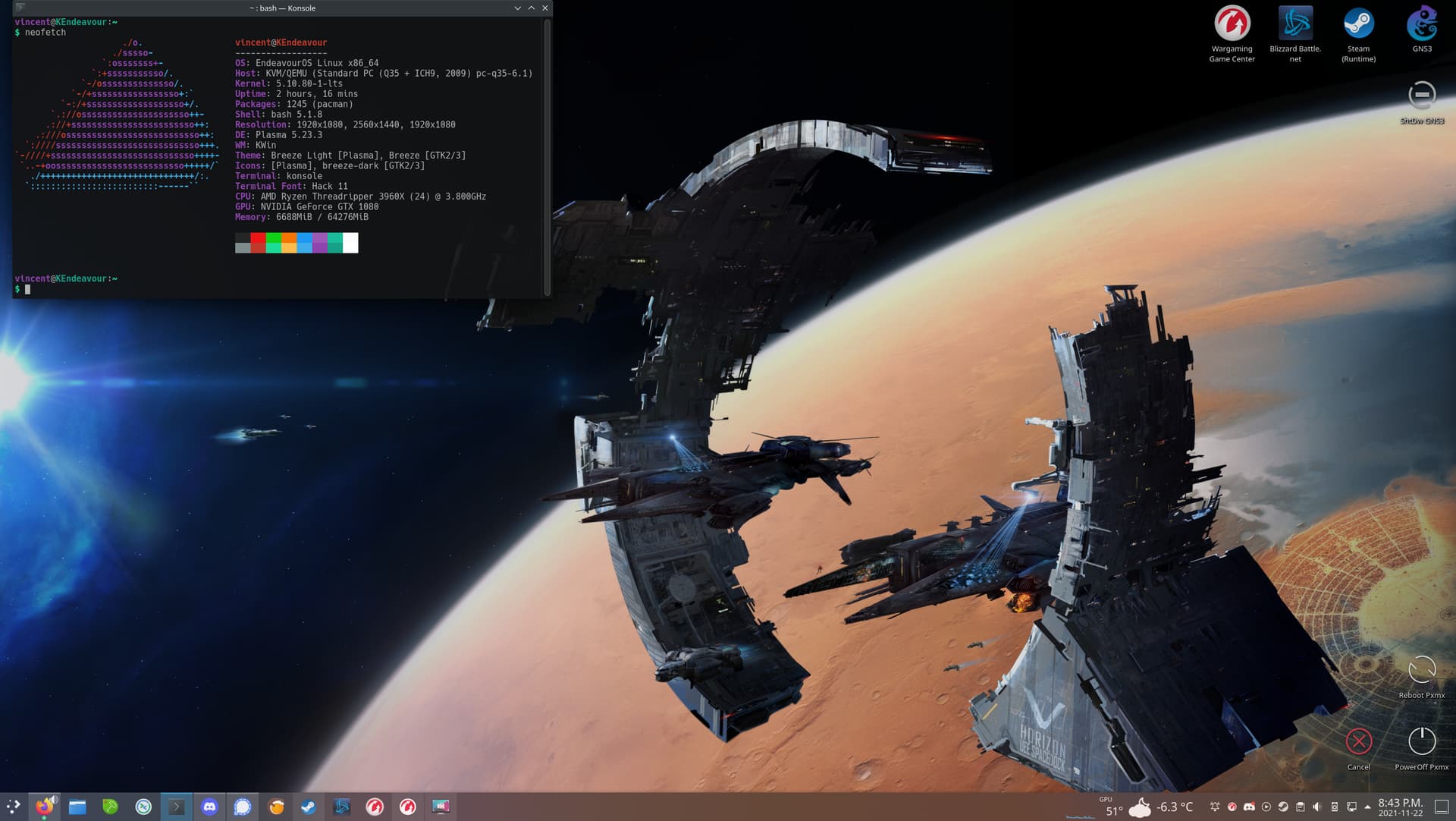The width and height of the screenshot is (1456, 821).
Task: Click the 'GPU: NVIDIA GeForce GTX 1080' line
Action: [x=306, y=206]
